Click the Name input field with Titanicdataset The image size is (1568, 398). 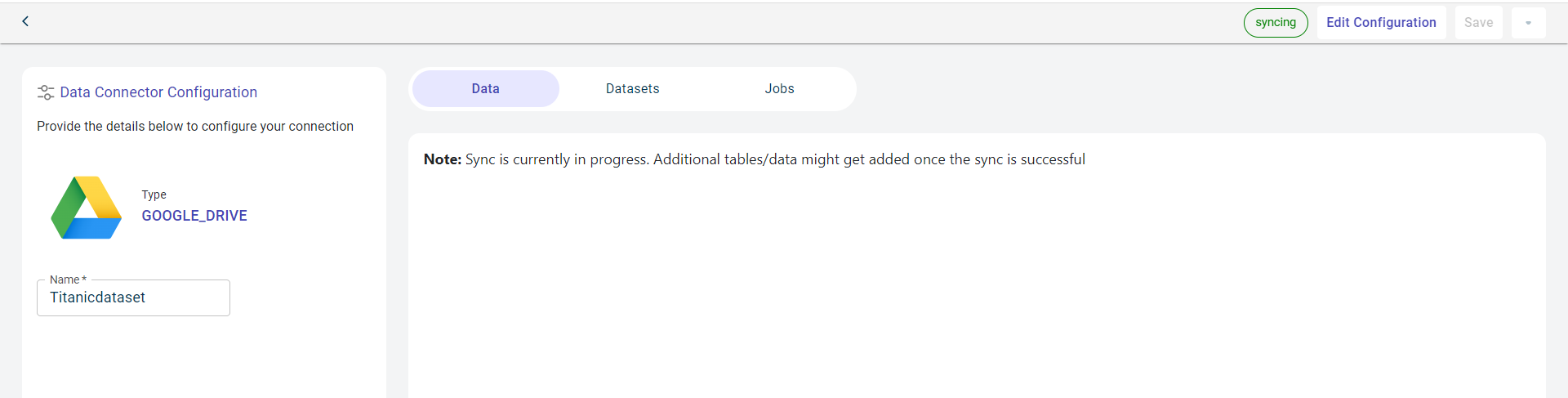point(133,298)
